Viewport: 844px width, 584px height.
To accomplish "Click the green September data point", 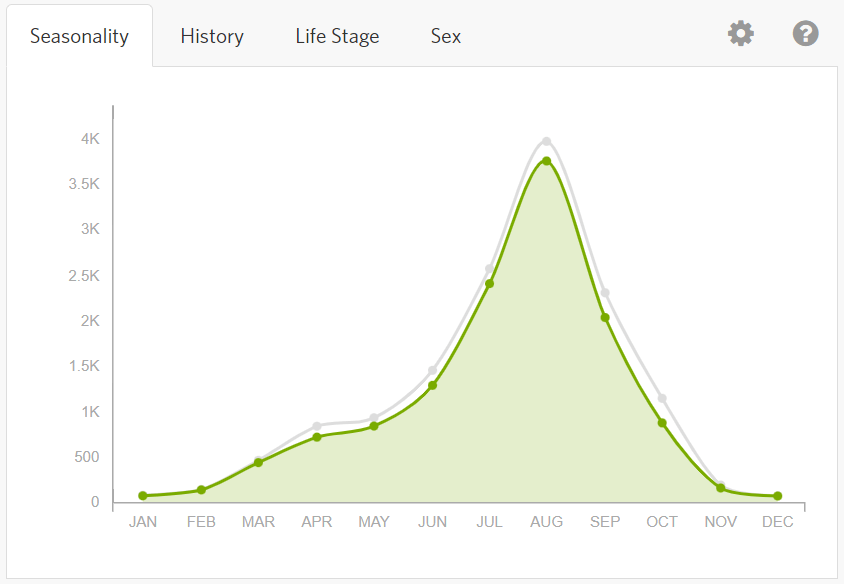I will click(605, 318).
